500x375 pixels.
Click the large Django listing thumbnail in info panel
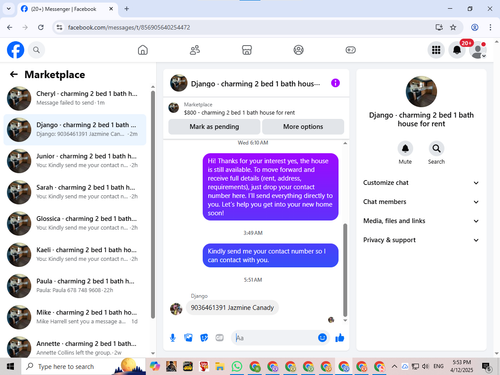point(421,91)
